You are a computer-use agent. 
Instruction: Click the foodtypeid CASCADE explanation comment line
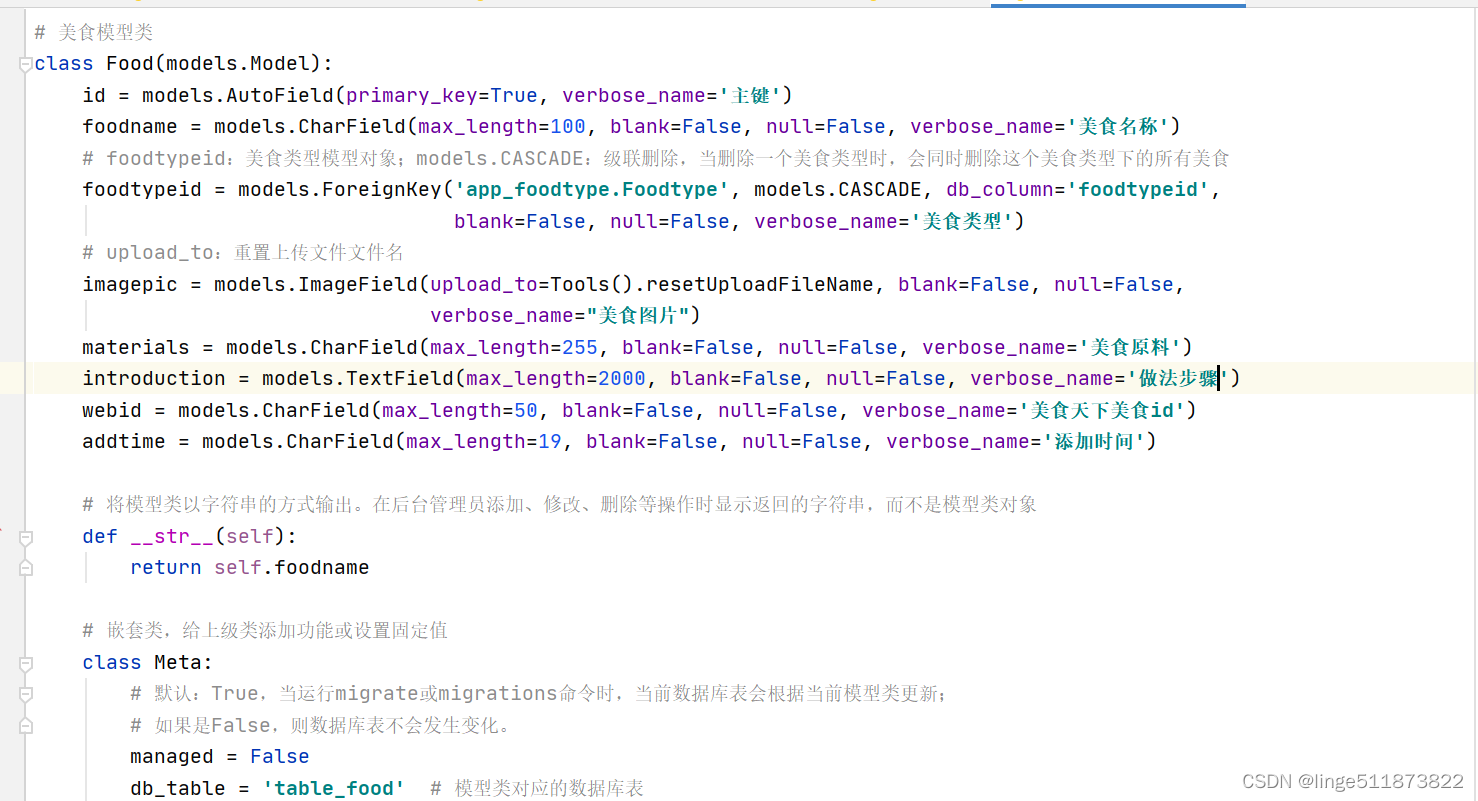(x=656, y=159)
